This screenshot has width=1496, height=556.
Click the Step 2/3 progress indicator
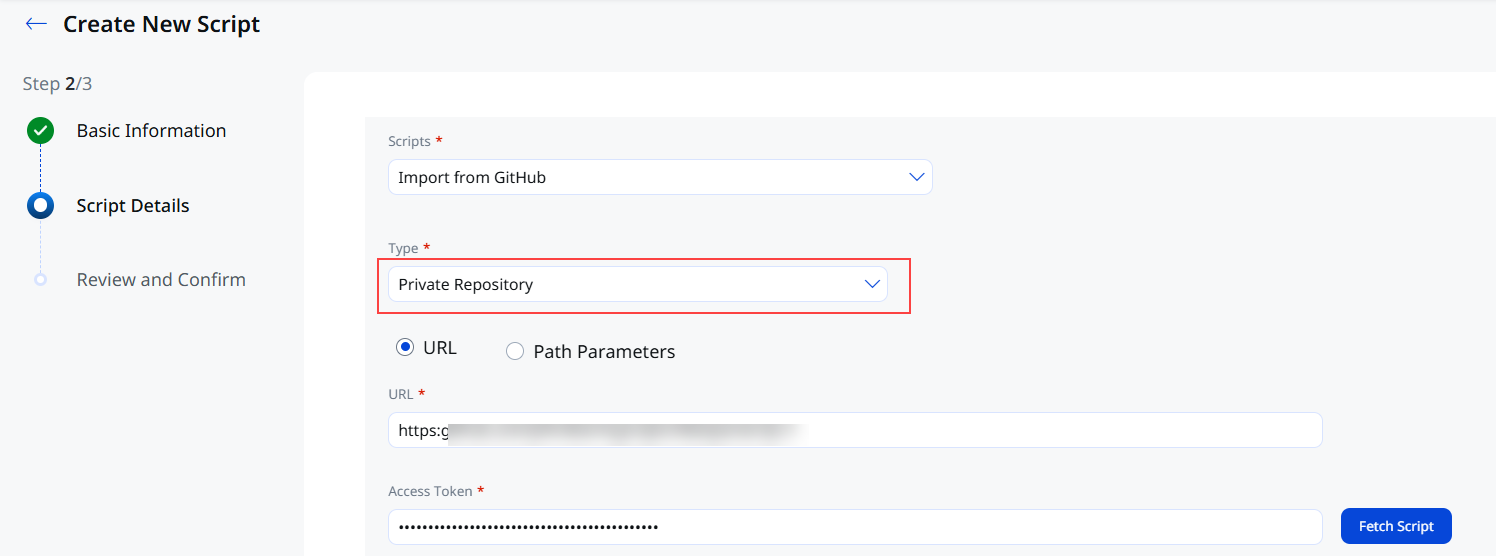click(x=57, y=84)
